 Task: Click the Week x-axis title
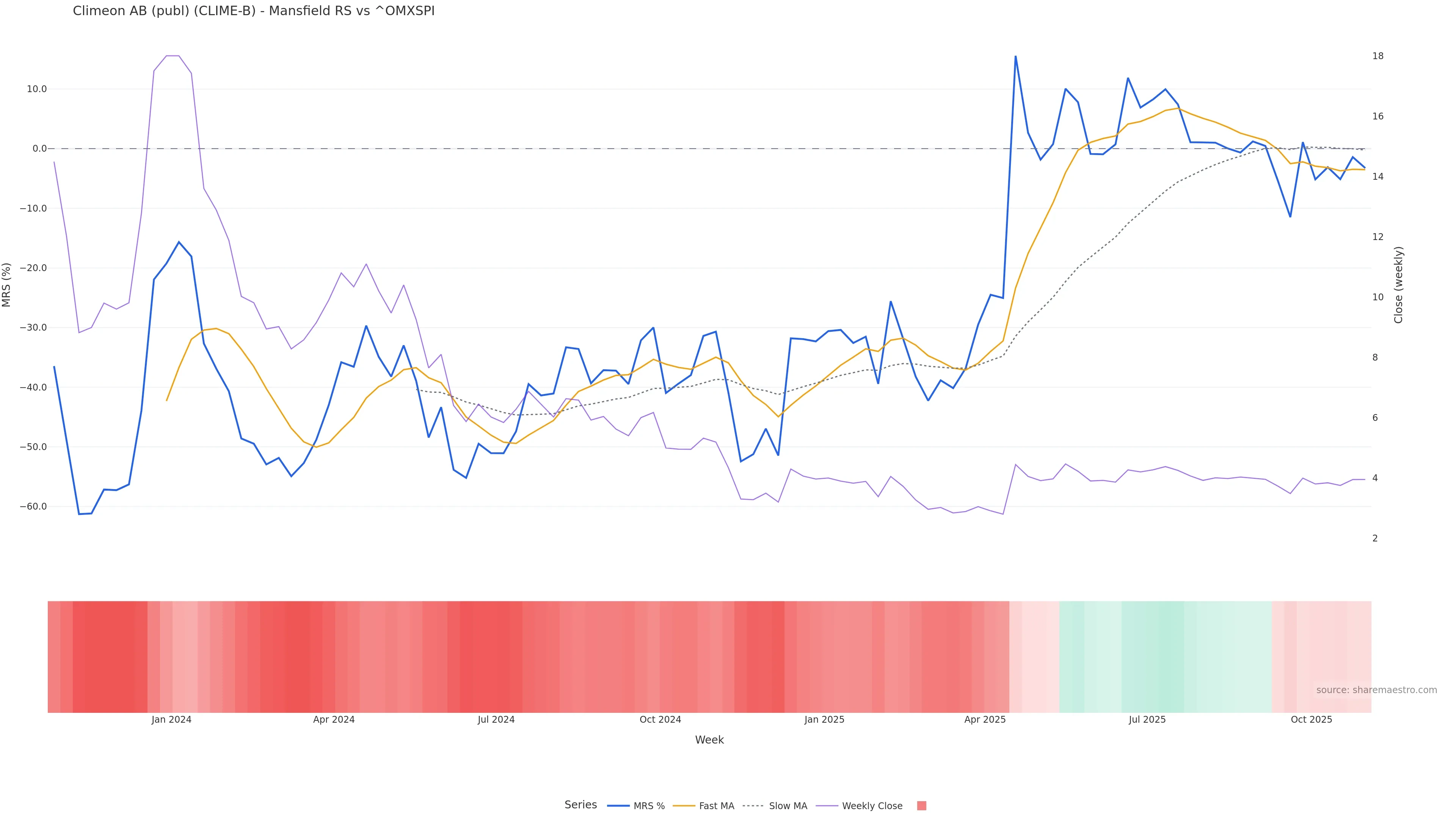click(709, 740)
